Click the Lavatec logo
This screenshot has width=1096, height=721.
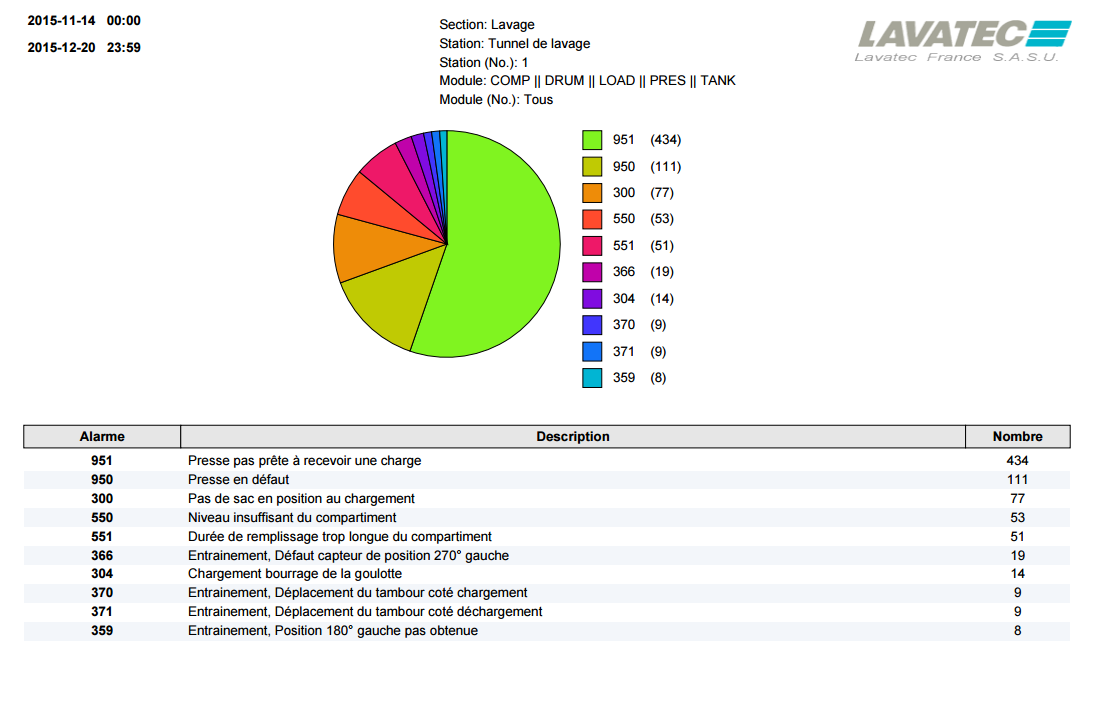click(957, 39)
